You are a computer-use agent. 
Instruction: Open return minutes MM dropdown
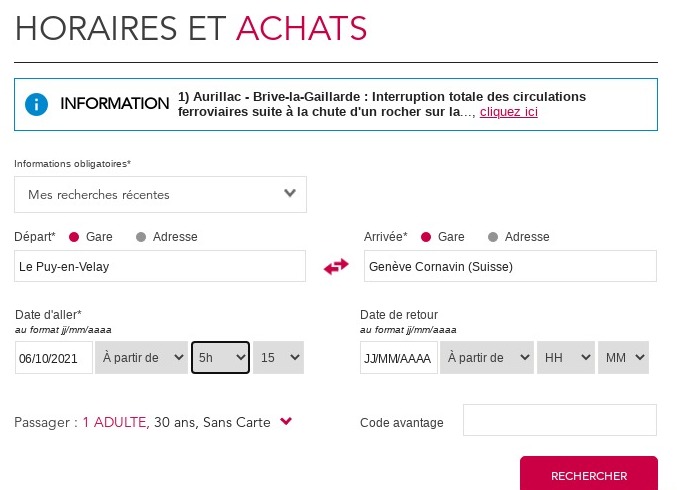pyautogui.click(x=623, y=357)
